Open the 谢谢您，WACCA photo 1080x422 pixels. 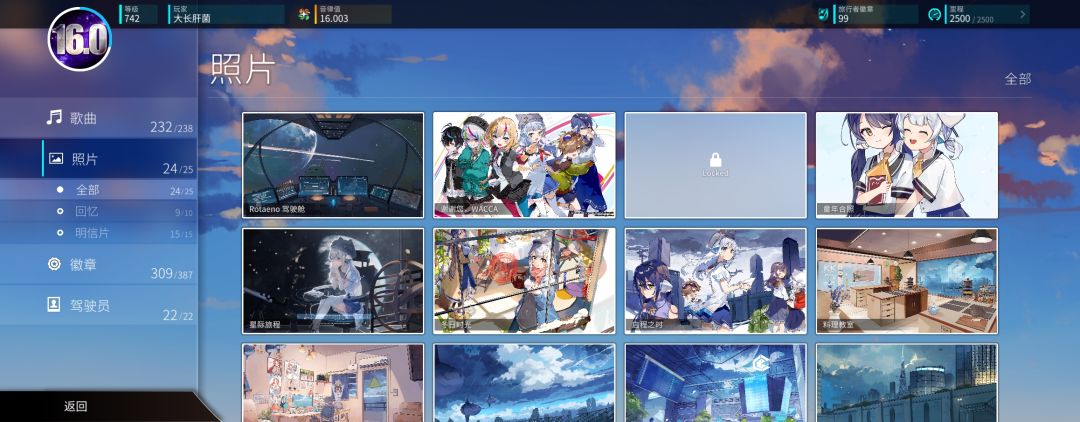coord(524,165)
